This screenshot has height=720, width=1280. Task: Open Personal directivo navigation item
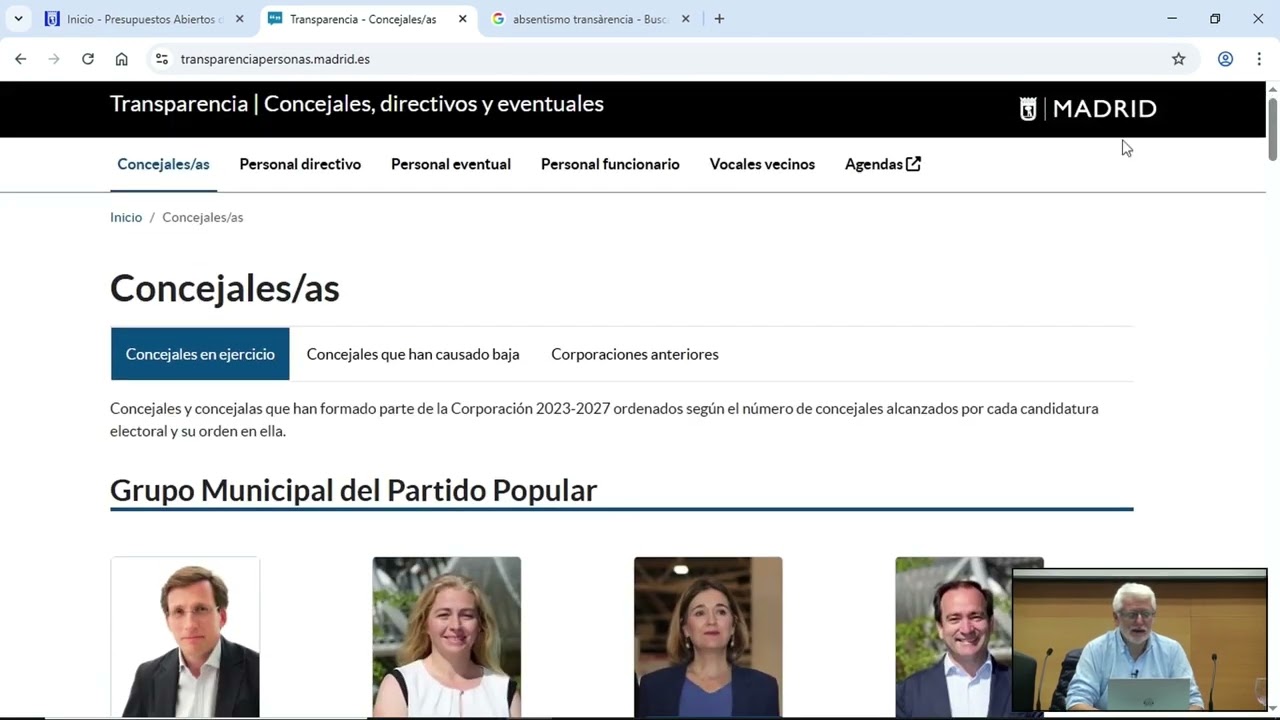click(x=300, y=164)
